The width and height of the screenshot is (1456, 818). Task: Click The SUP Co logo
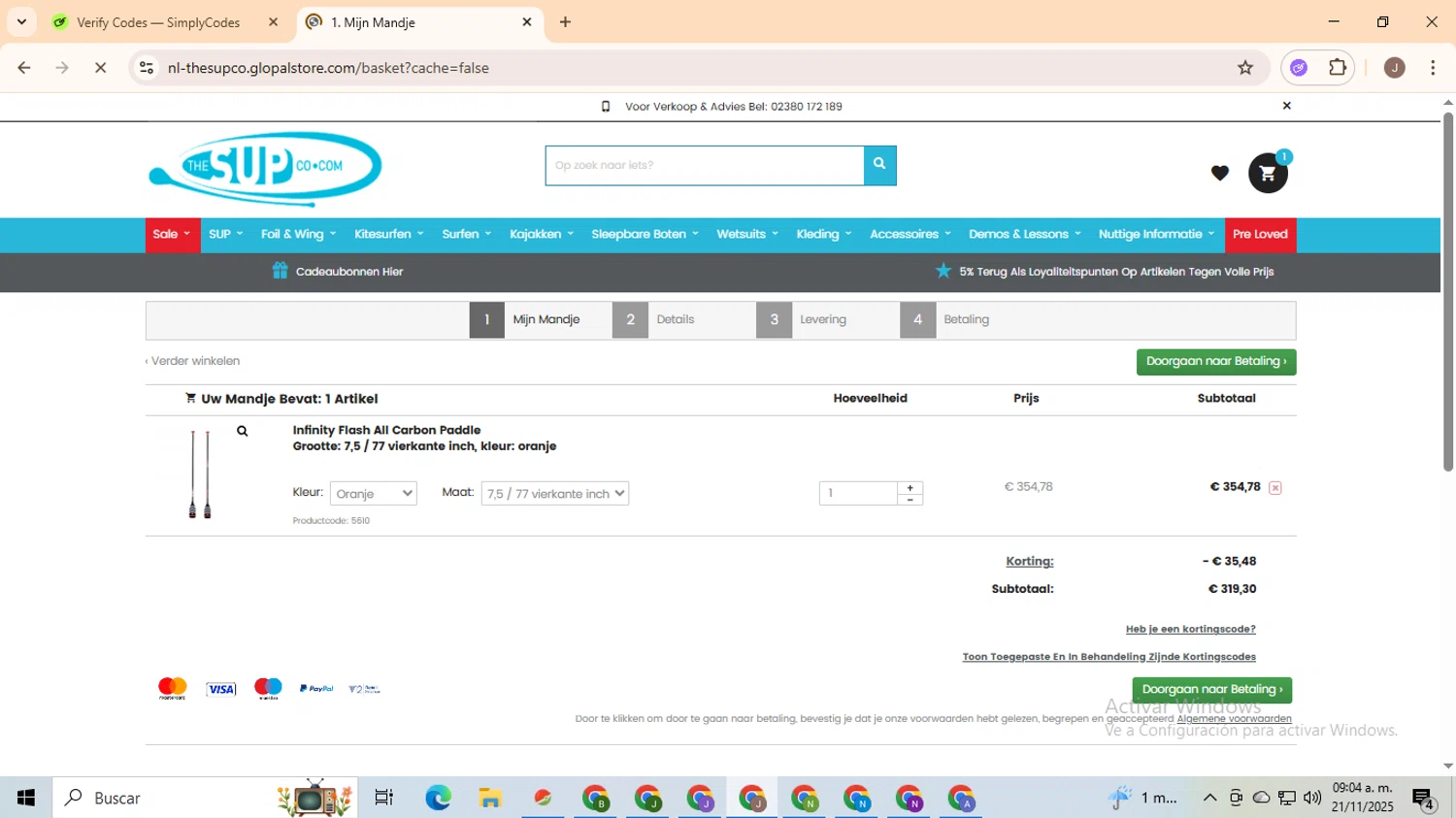pyautogui.click(x=265, y=169)
